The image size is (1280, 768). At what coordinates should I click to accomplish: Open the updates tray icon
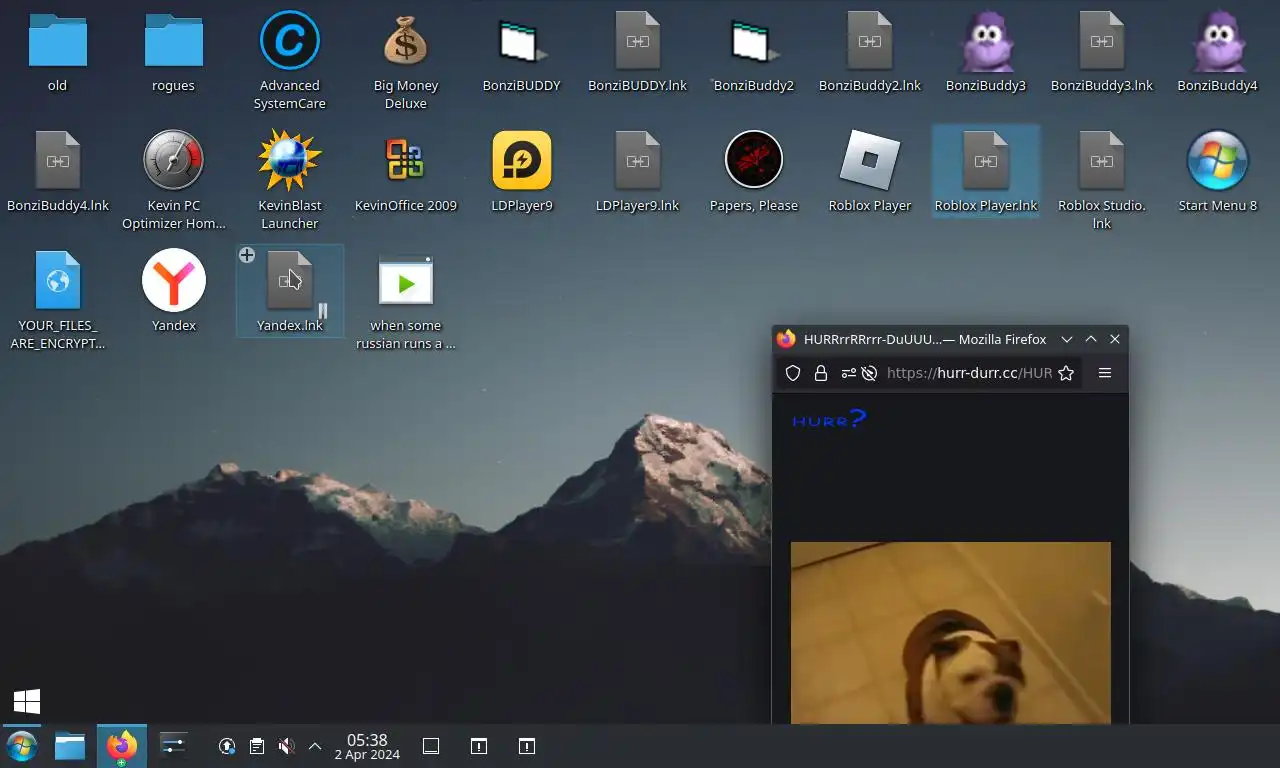click(227, 746)
